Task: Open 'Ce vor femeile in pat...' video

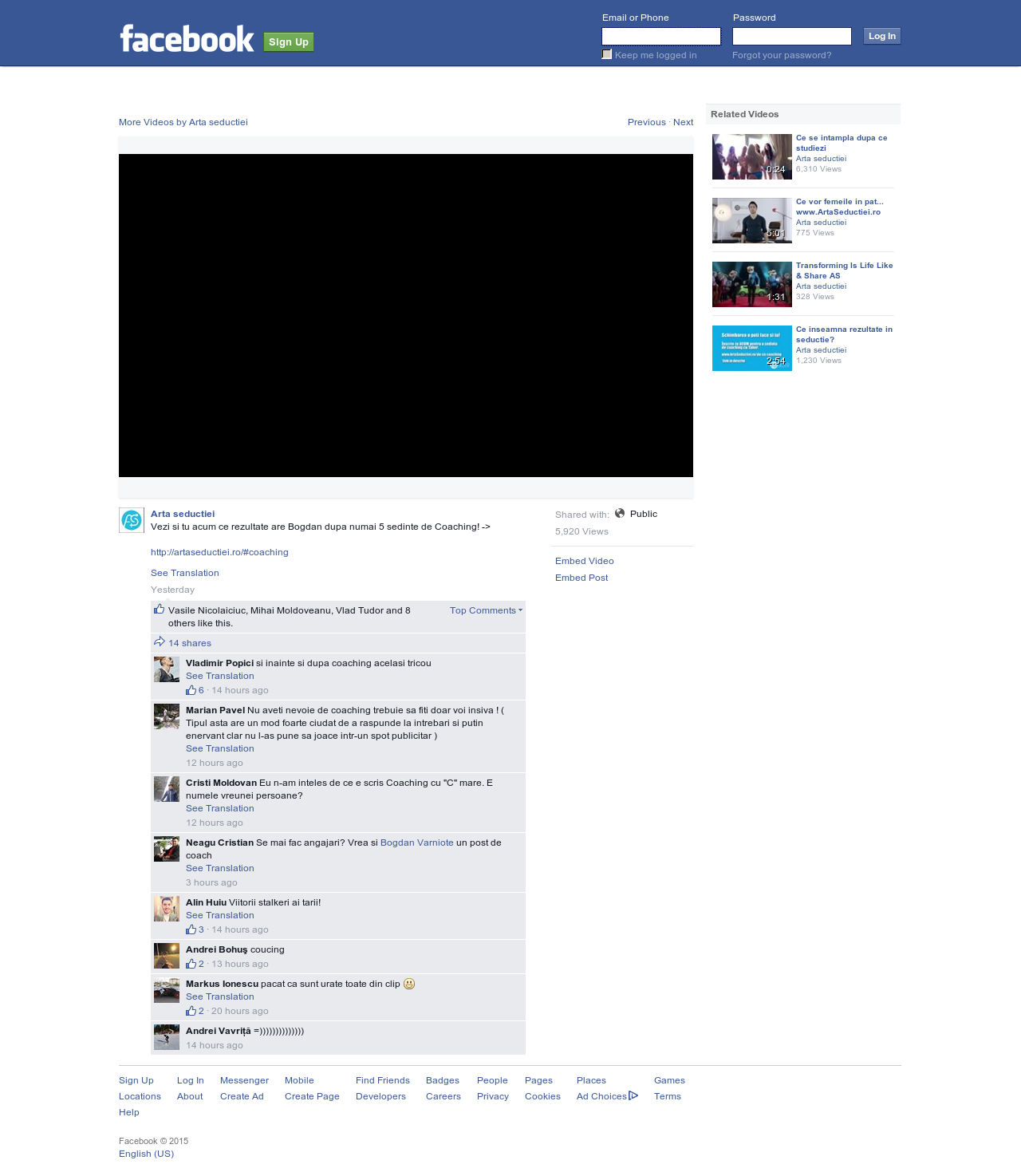Action: click(x=840, y=207)
